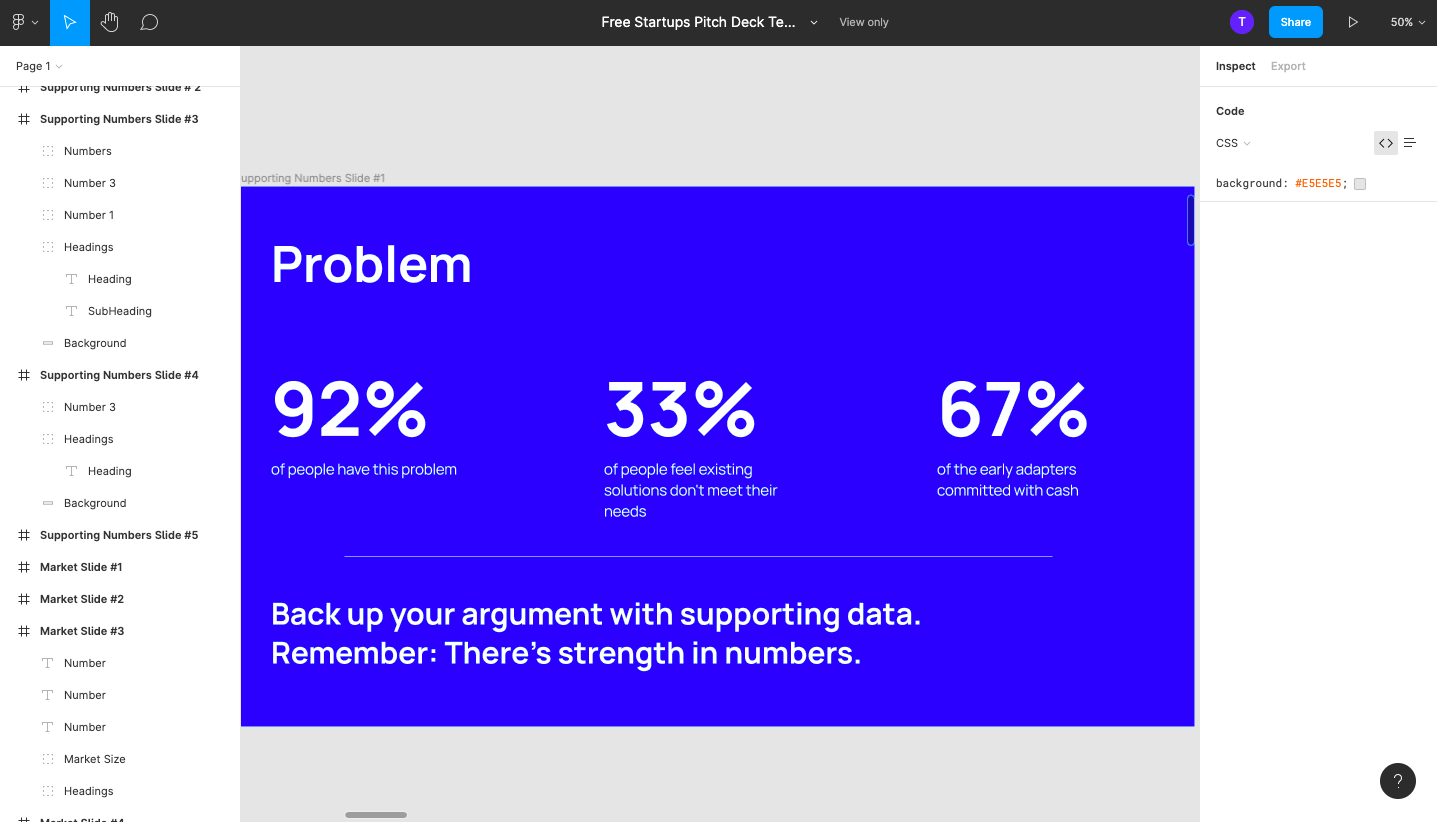The image size is (1437, 822).
Task: Open the 50% zoom dropdown
Action: click(x=1407, y=22)
